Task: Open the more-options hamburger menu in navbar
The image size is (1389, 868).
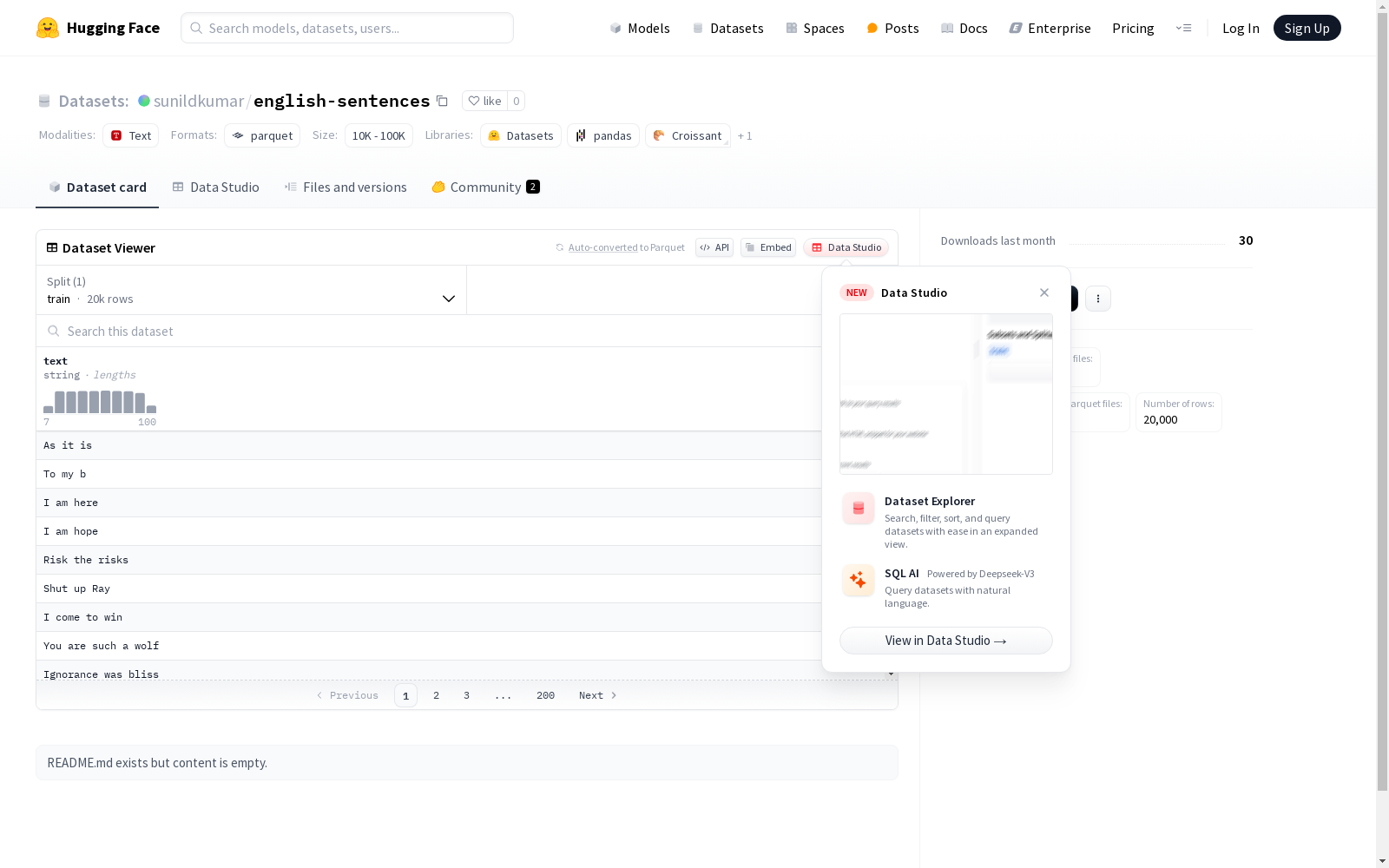Action: click(x=1183, y=28)
